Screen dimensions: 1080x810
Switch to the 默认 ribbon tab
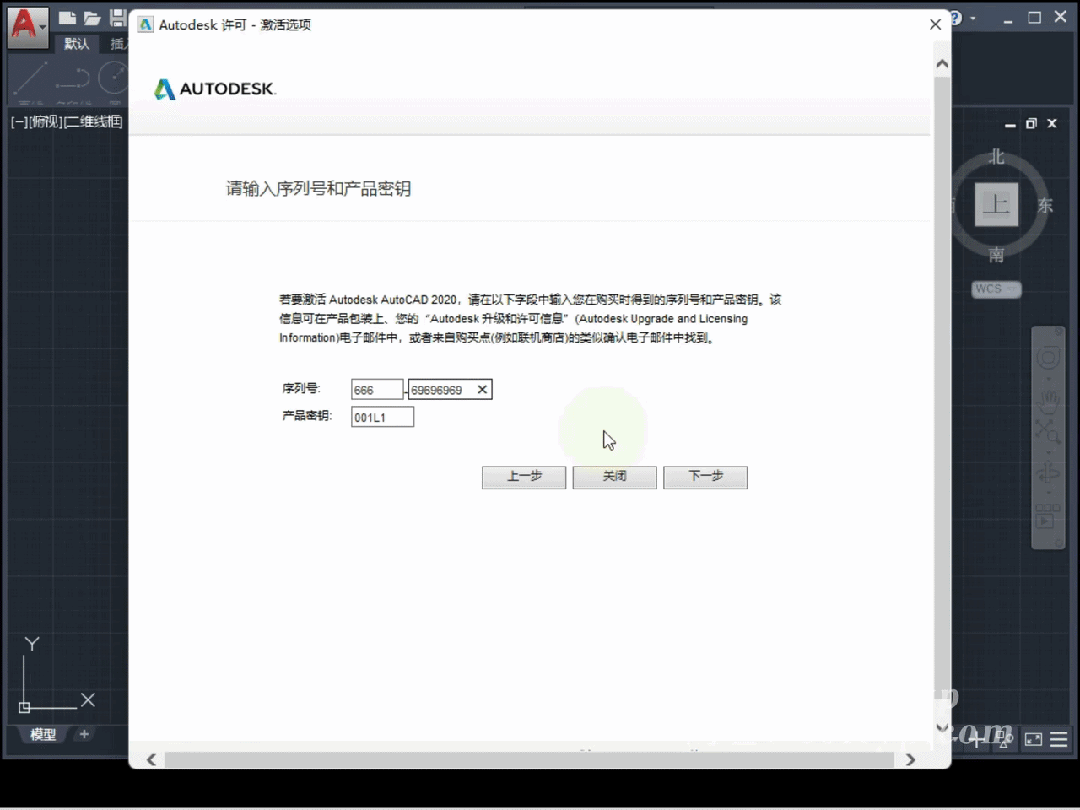(76, 44)
